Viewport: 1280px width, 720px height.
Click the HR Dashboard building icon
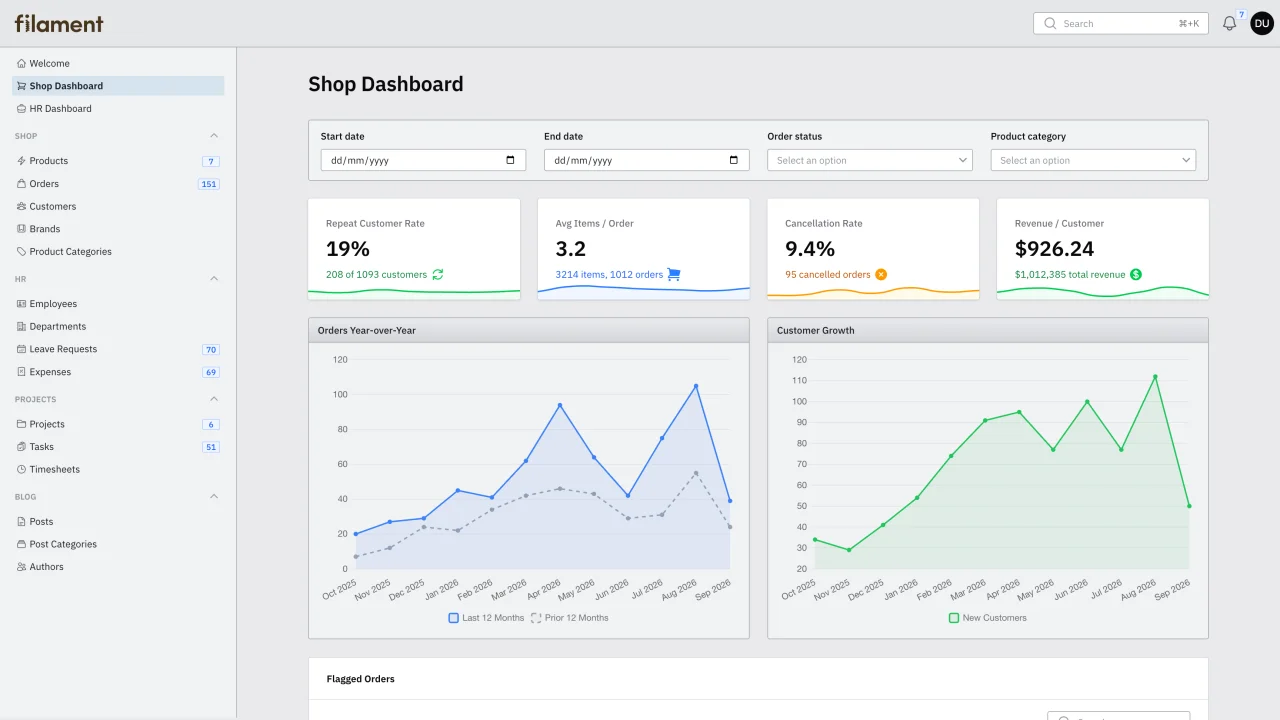21,109
